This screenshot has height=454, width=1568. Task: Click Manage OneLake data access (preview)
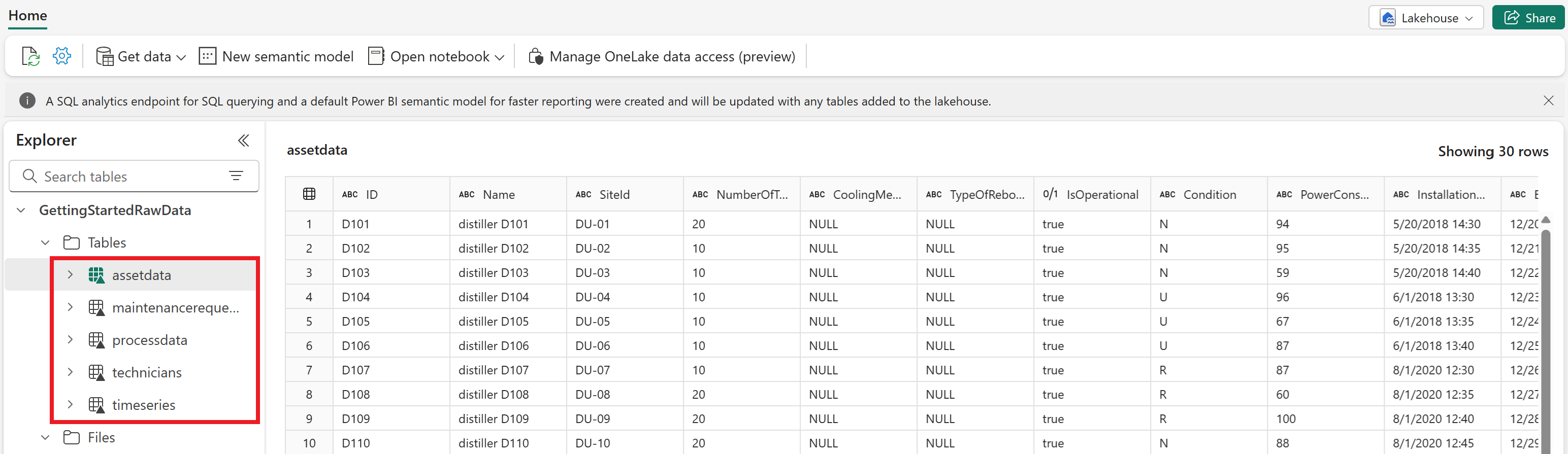coord(662,56)
